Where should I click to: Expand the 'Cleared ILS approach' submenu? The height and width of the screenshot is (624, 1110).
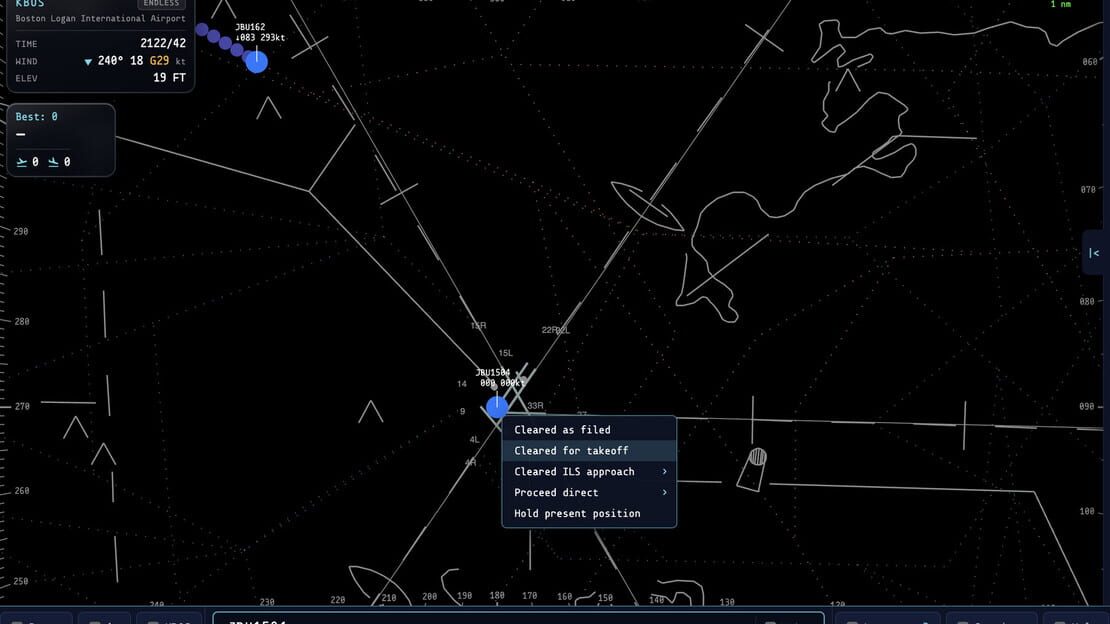point(589,472)
